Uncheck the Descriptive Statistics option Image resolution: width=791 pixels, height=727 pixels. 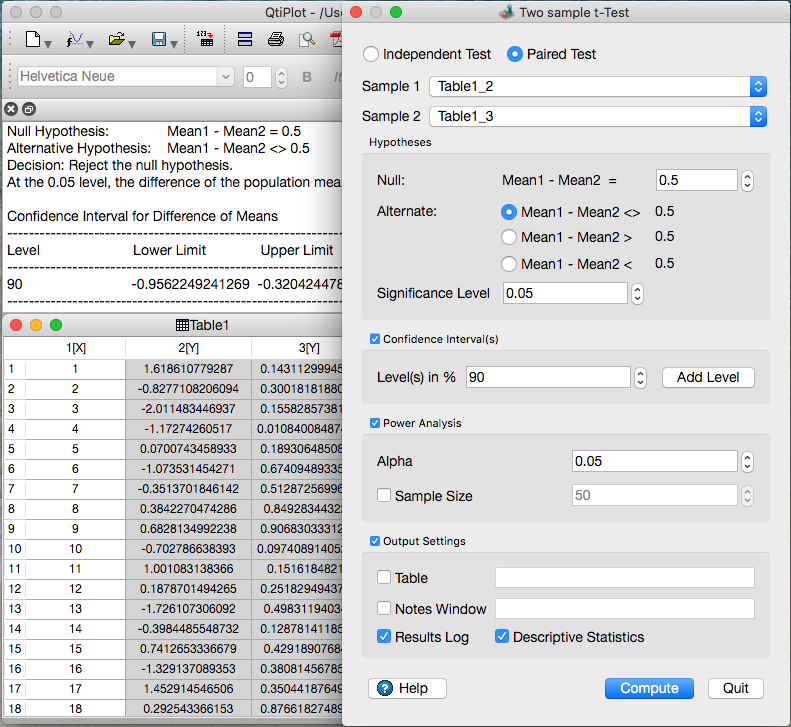tap(502, 637)
